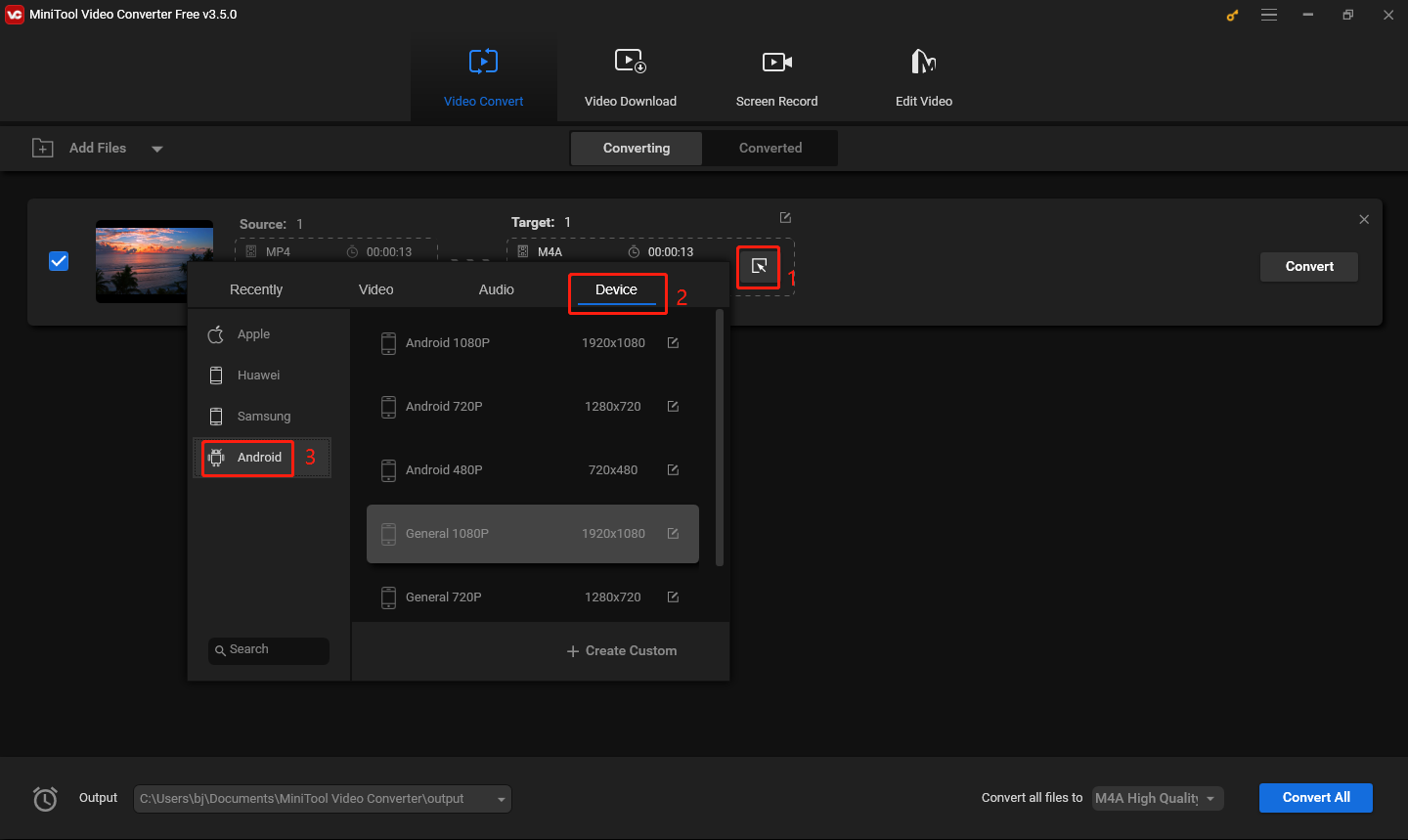
Task: Click the 720x480 resolution text
Action: 613,470
